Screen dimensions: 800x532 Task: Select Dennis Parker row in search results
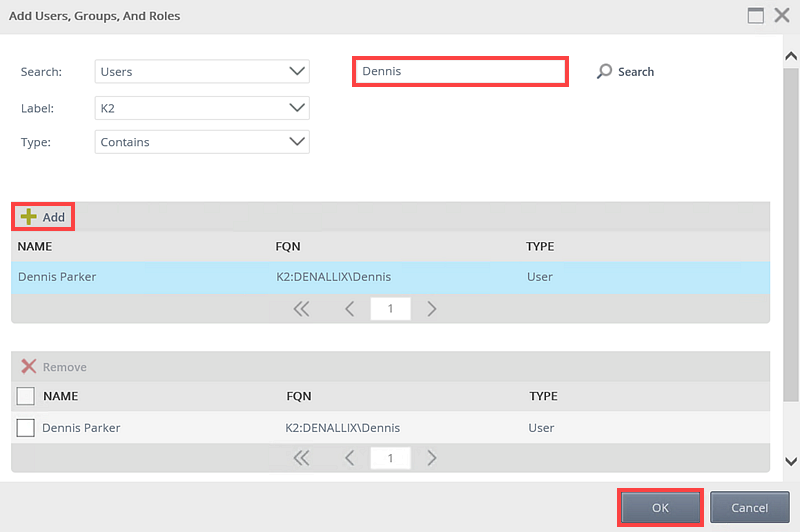tap(390, 277)
